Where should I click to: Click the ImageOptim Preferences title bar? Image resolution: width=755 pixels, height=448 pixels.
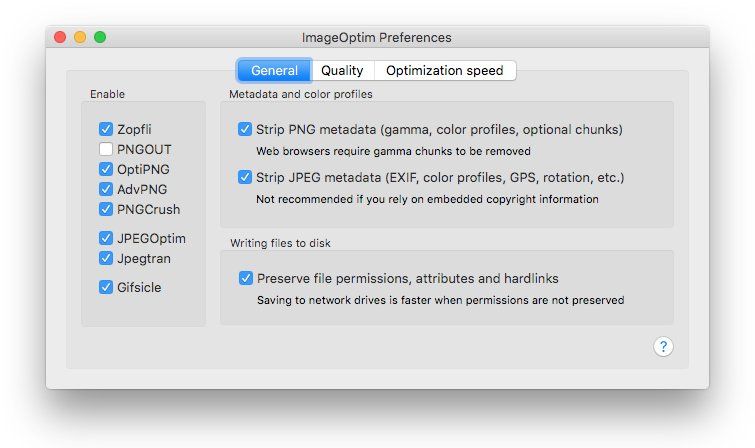377,37
